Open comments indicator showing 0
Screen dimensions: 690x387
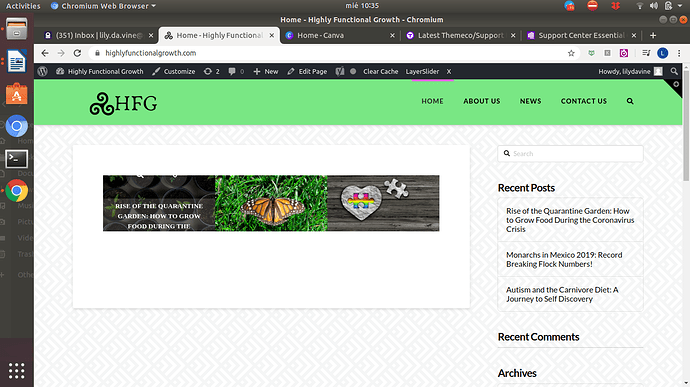[236, 71]
